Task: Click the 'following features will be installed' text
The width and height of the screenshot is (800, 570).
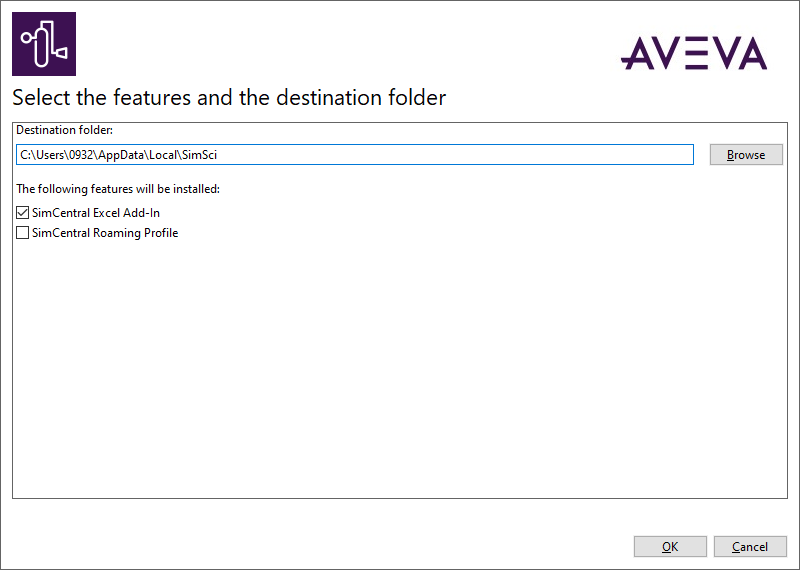Action: point(118,189)
